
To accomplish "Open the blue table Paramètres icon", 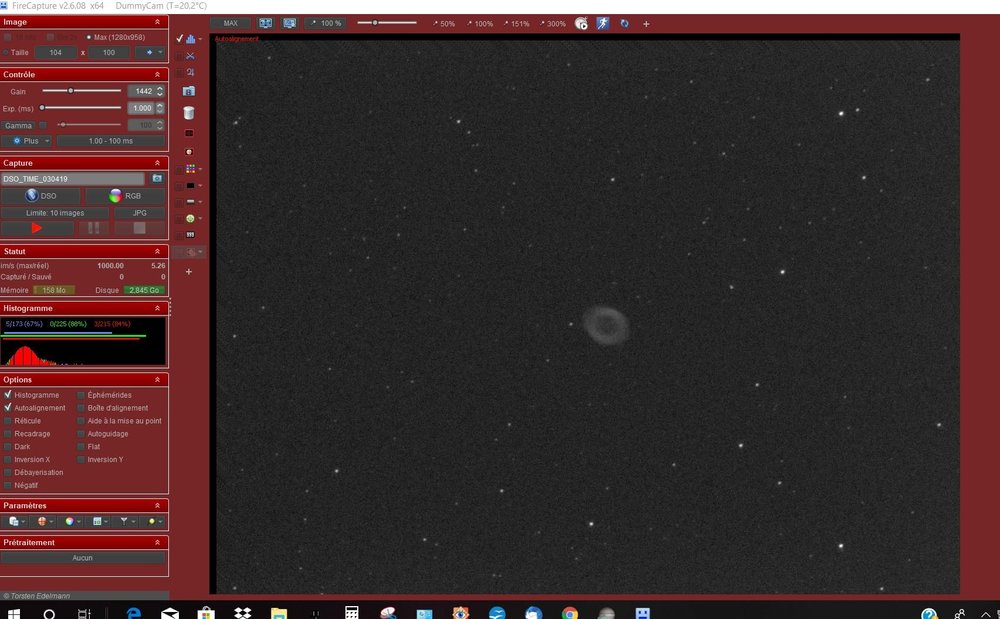I will tap(97, 521).
